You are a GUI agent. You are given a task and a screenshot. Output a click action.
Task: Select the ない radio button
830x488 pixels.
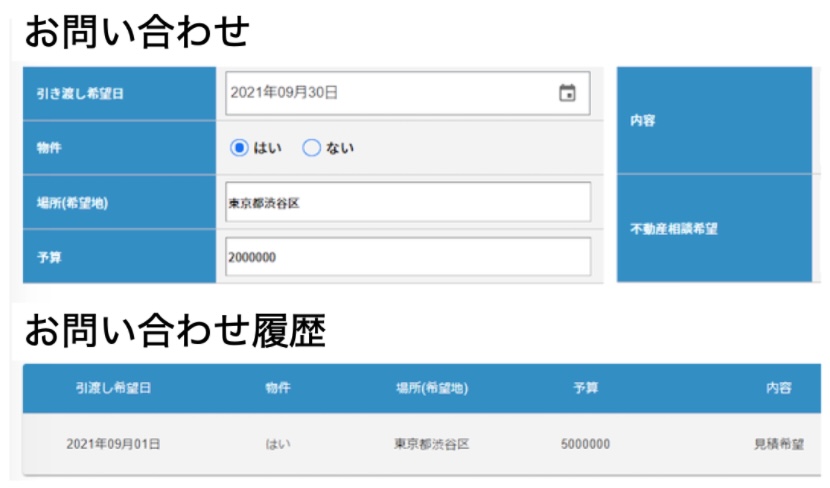point(311,148)
